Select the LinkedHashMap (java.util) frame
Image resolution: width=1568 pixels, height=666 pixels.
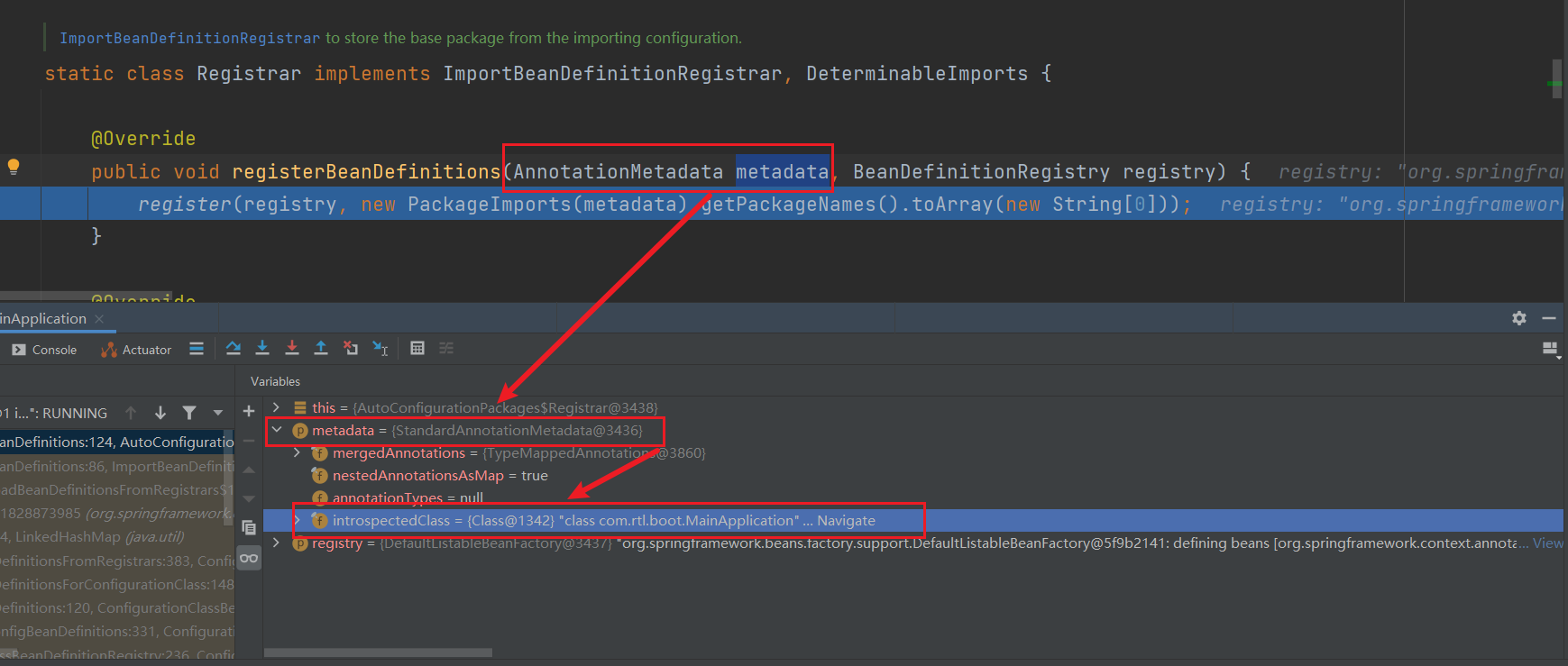pyautogui.click(x=117, y=536)
